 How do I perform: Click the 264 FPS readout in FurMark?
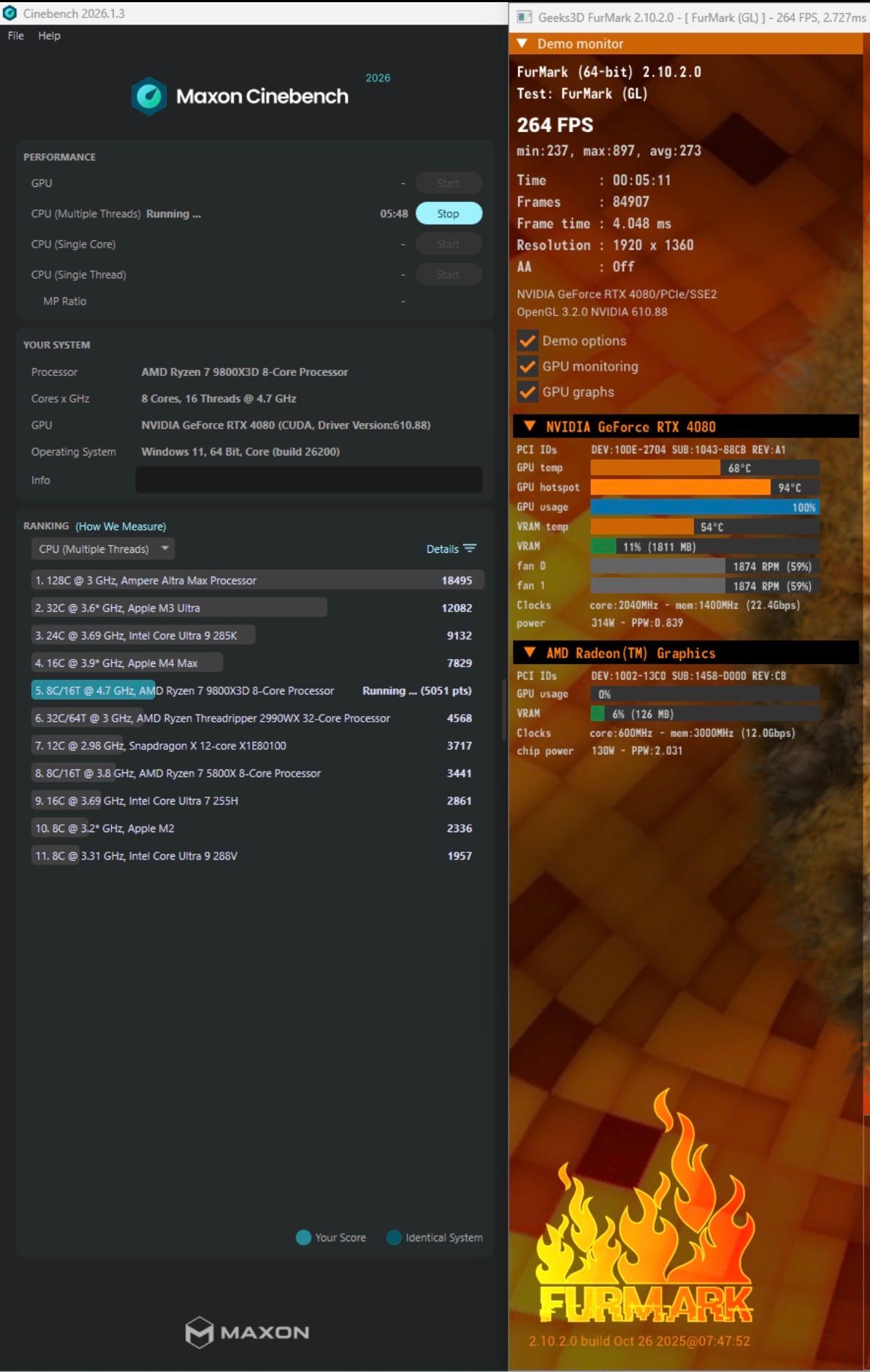point(555,125)
